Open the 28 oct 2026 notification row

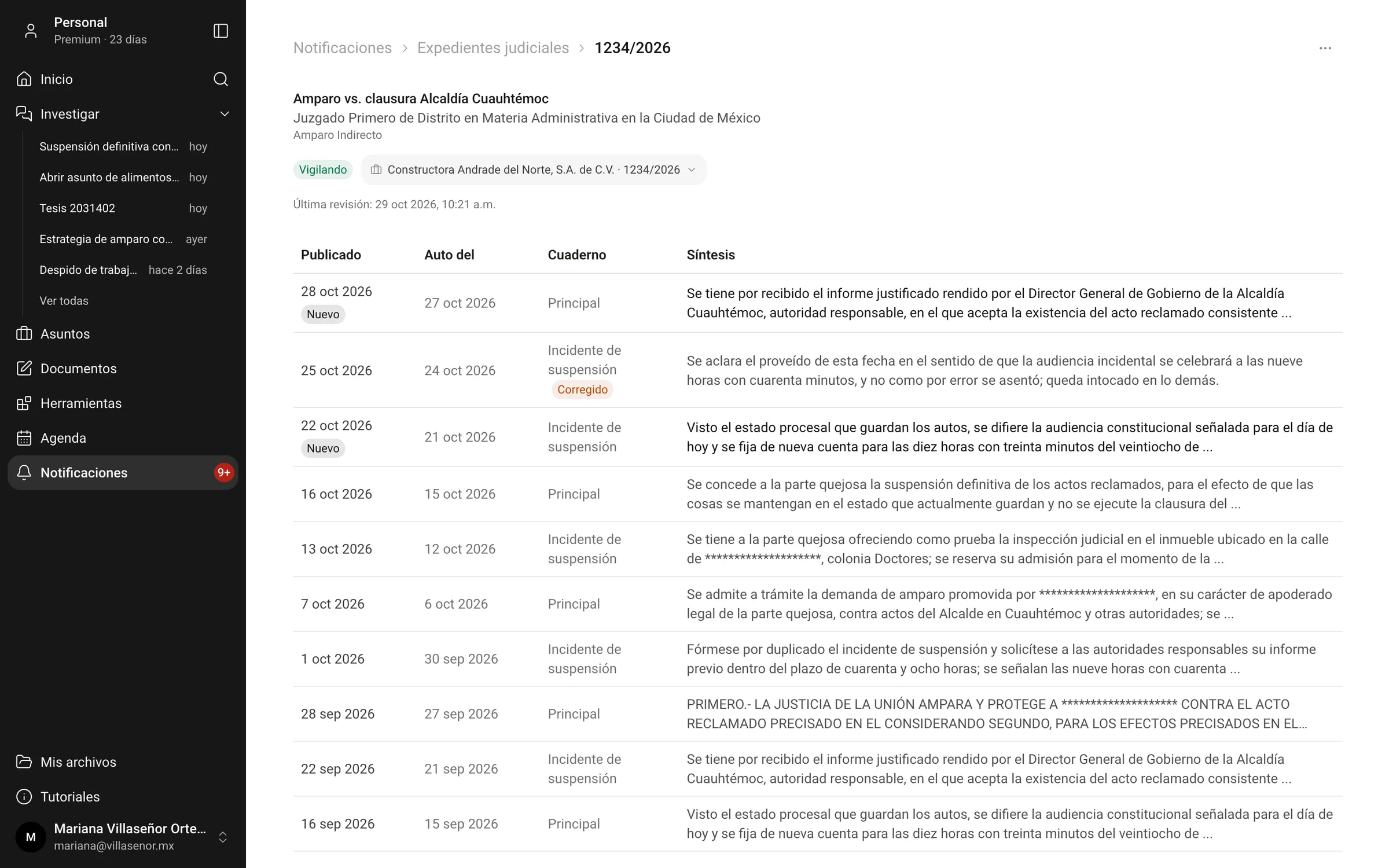[818, 303]
